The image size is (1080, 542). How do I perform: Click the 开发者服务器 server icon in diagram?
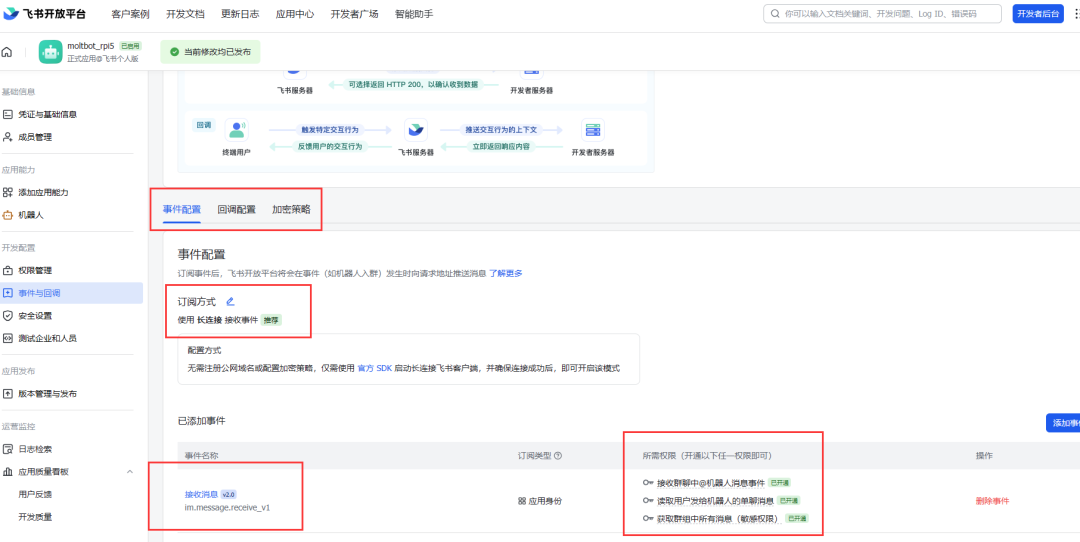[x=592, y=129]
